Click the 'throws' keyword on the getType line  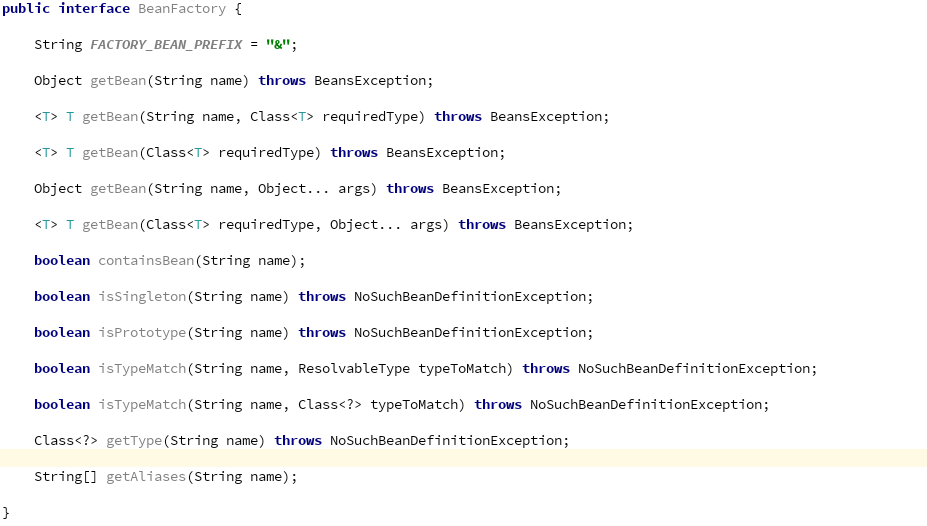298,441
